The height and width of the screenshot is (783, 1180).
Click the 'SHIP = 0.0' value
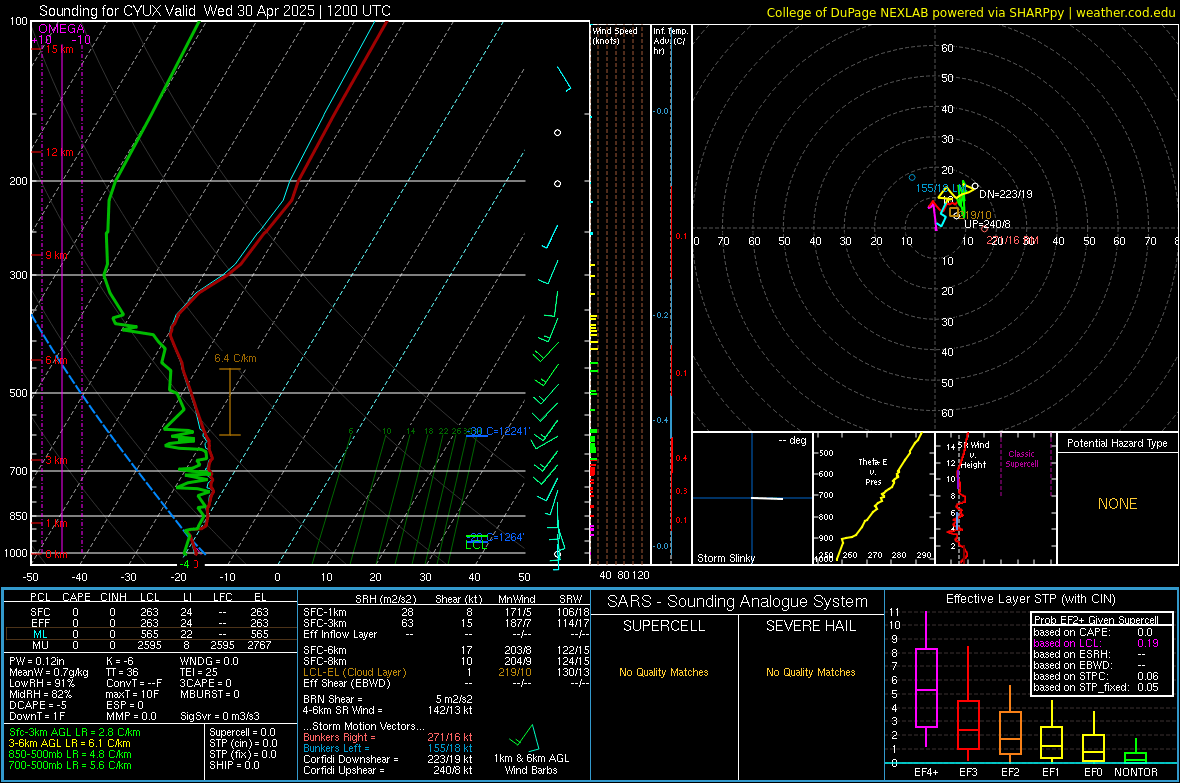coord(232,765)
